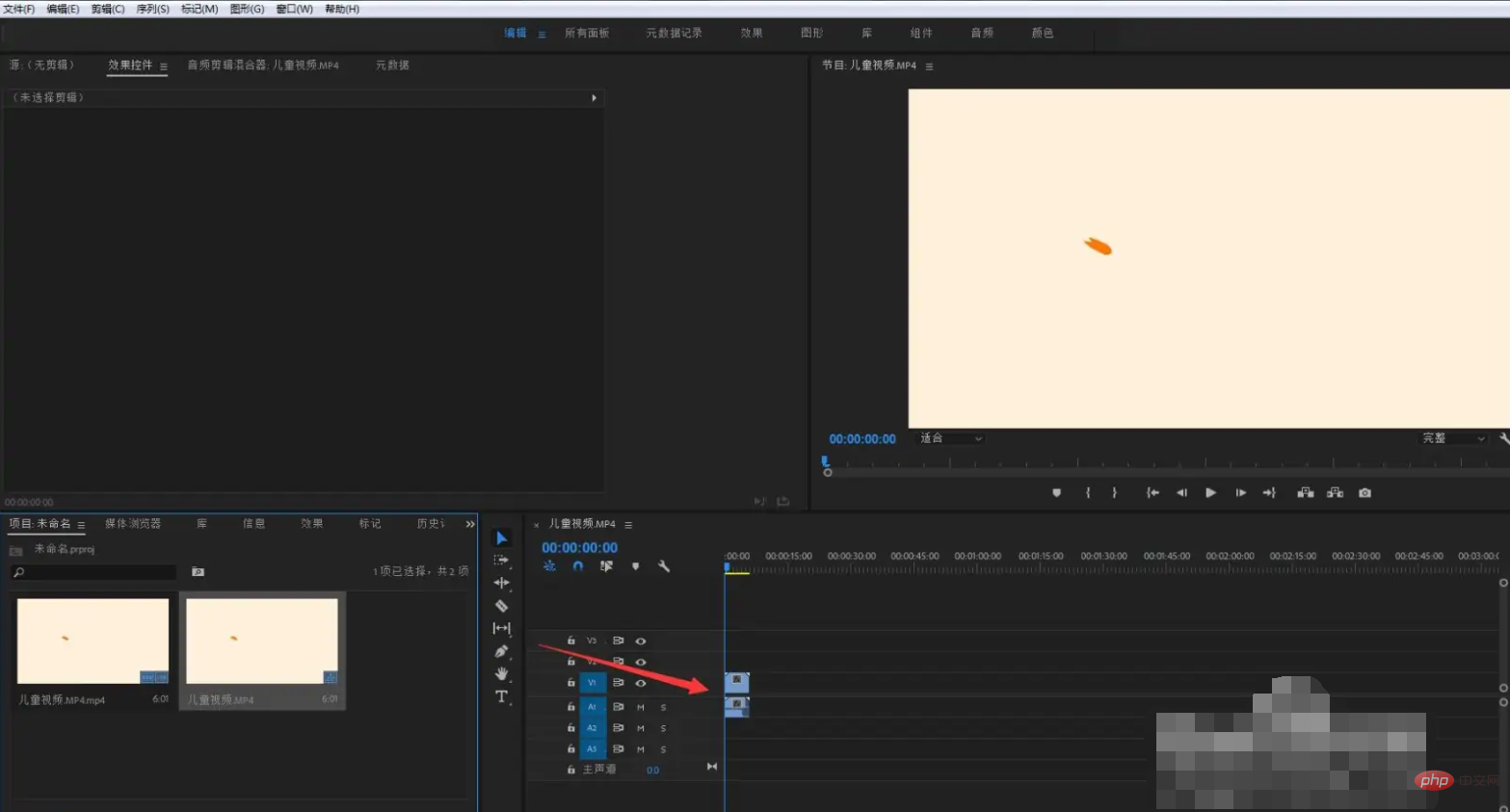Open 节目 panel menu icon
This screenshot has height=812, width=1510.
[929, 66]
